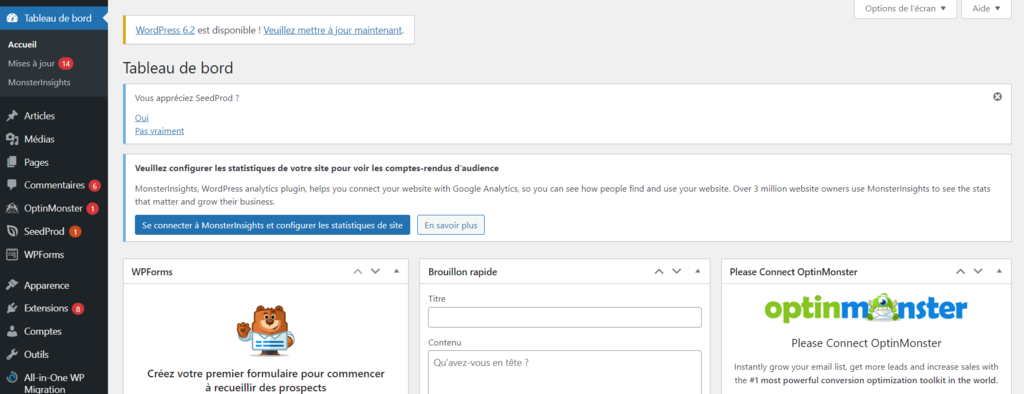Focus the Titre input field
1024x394 pixels.
click(x=565, y=318)
